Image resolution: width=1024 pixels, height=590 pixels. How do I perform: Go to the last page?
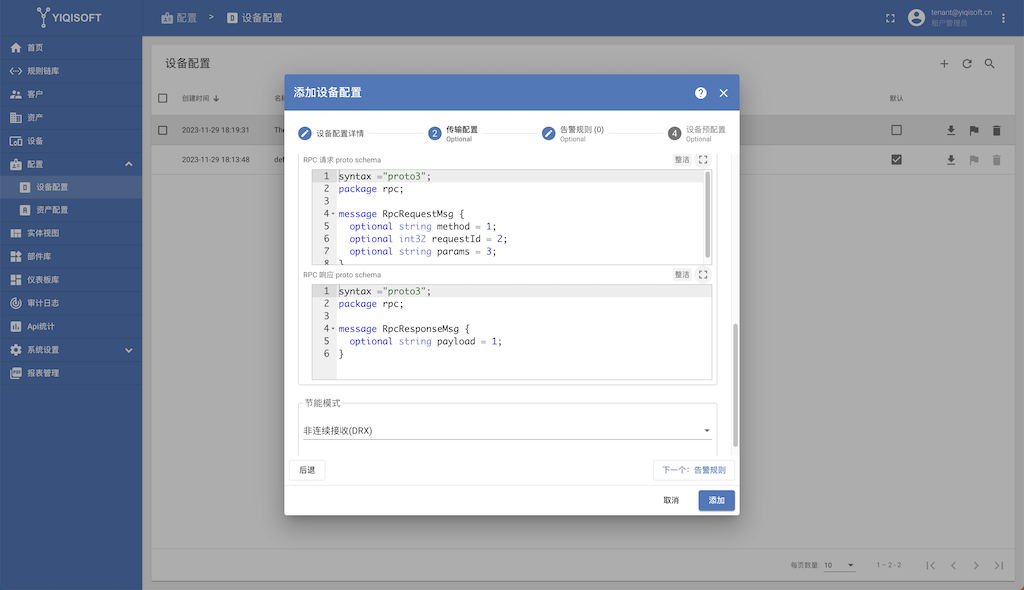click(x=999, y=565)
